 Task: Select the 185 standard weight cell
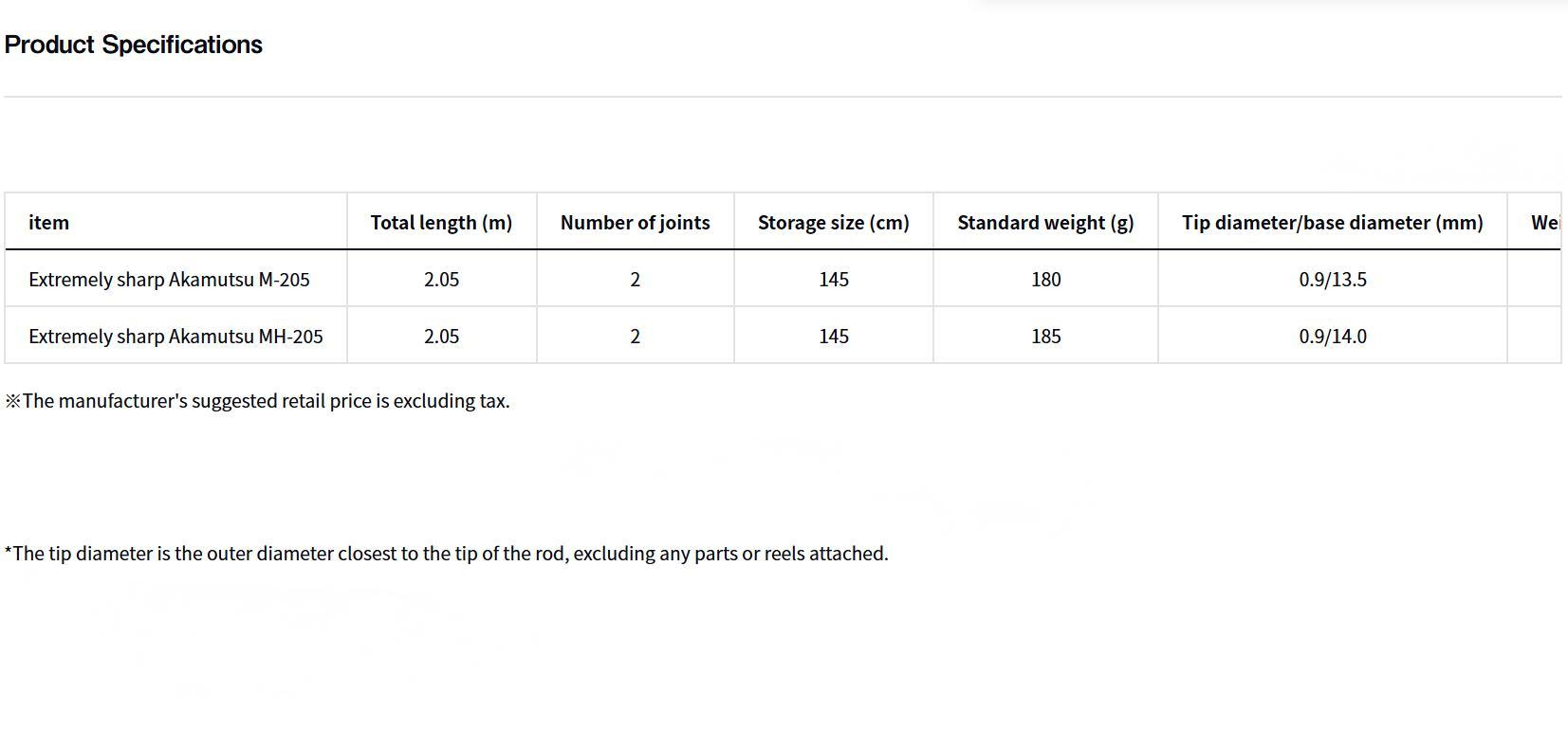click(x=1045, y=337)
